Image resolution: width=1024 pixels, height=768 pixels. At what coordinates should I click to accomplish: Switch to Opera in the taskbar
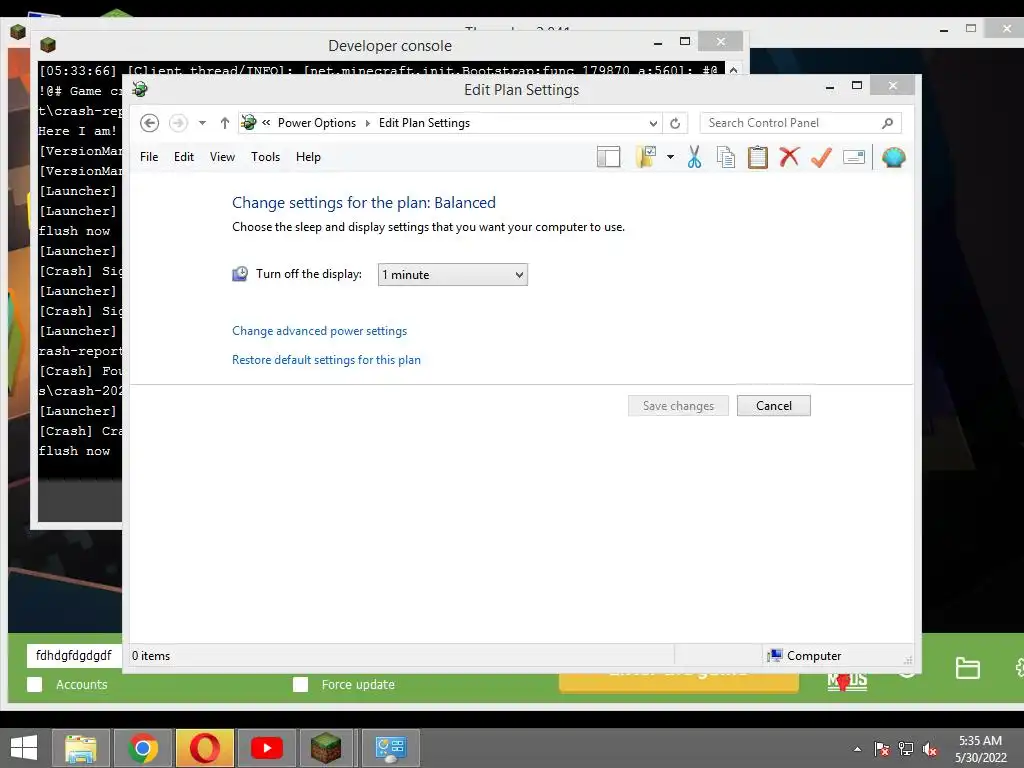pyautogui.click(x=204, y=748)
